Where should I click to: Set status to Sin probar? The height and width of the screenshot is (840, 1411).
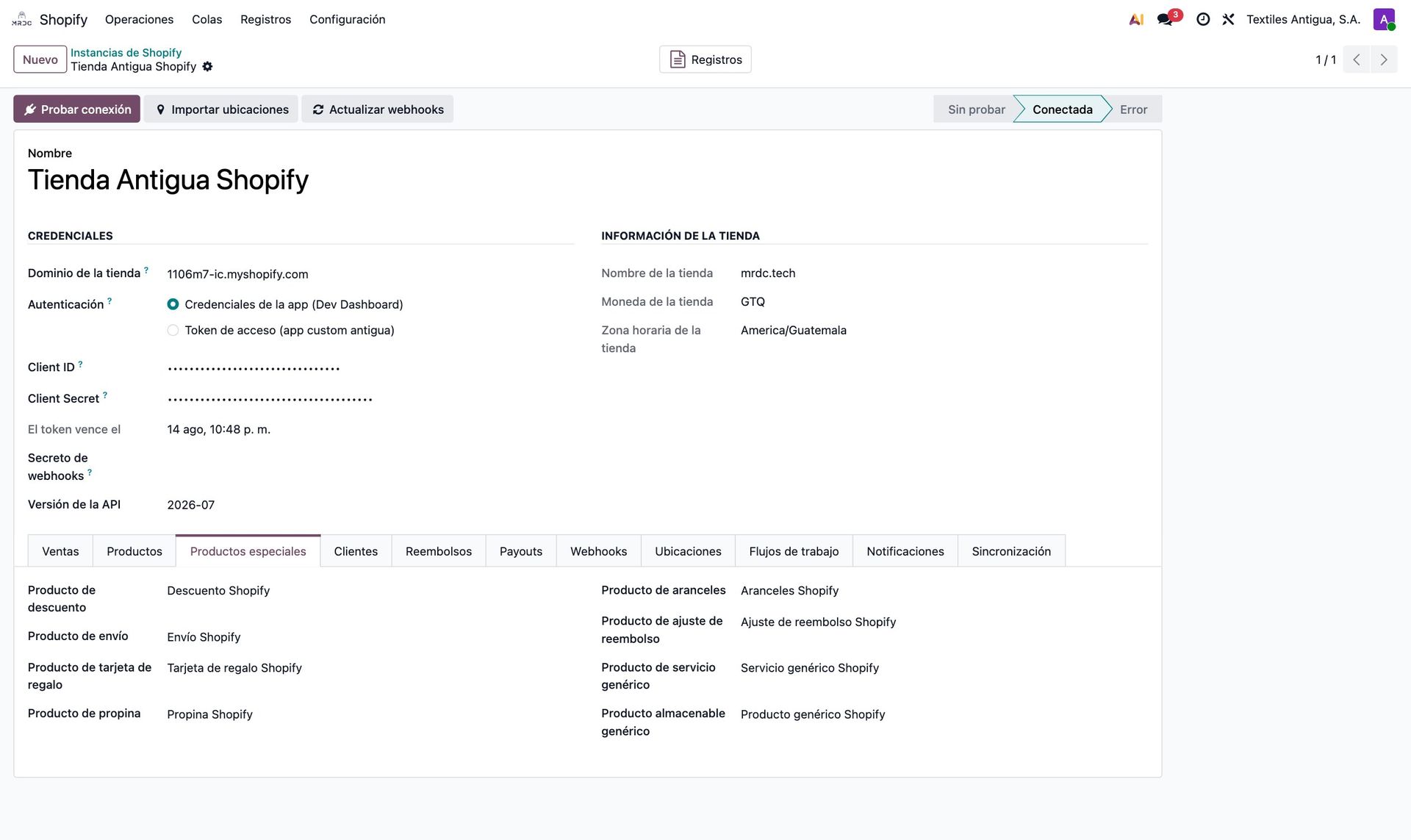[976, 110]
